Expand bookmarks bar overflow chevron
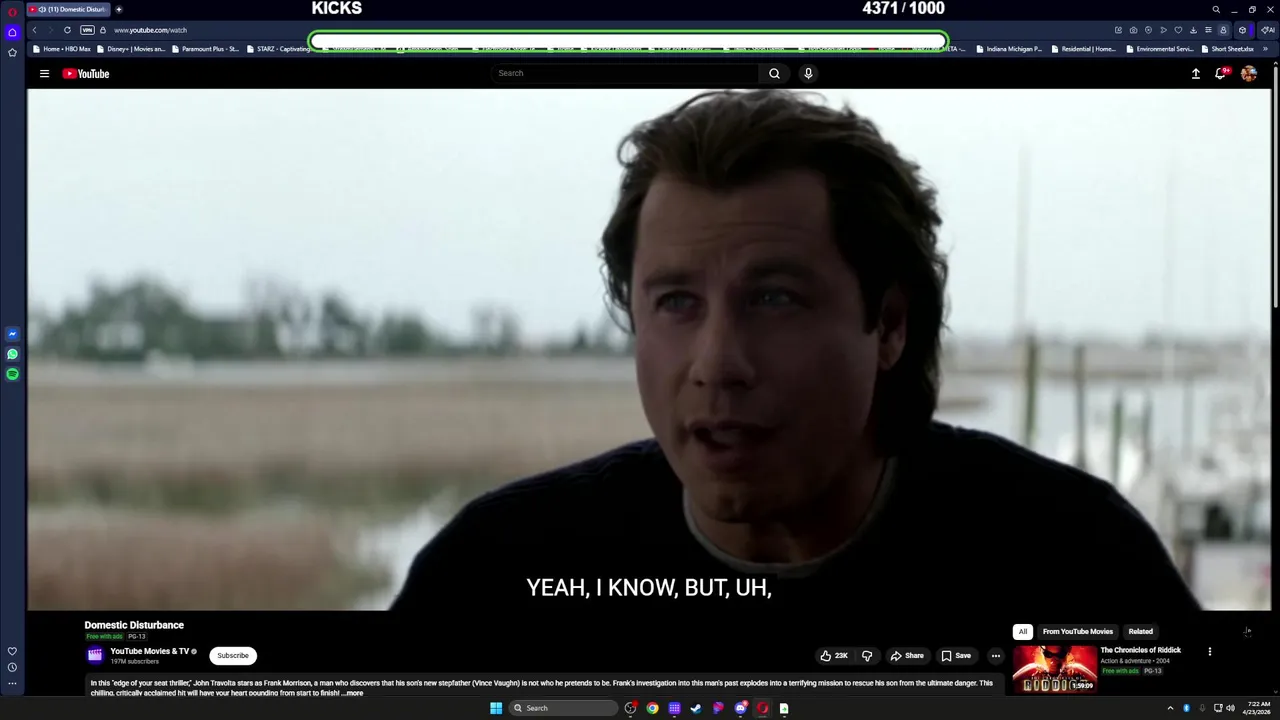This screenshot has height=720, width=1280. [1266, 48]
